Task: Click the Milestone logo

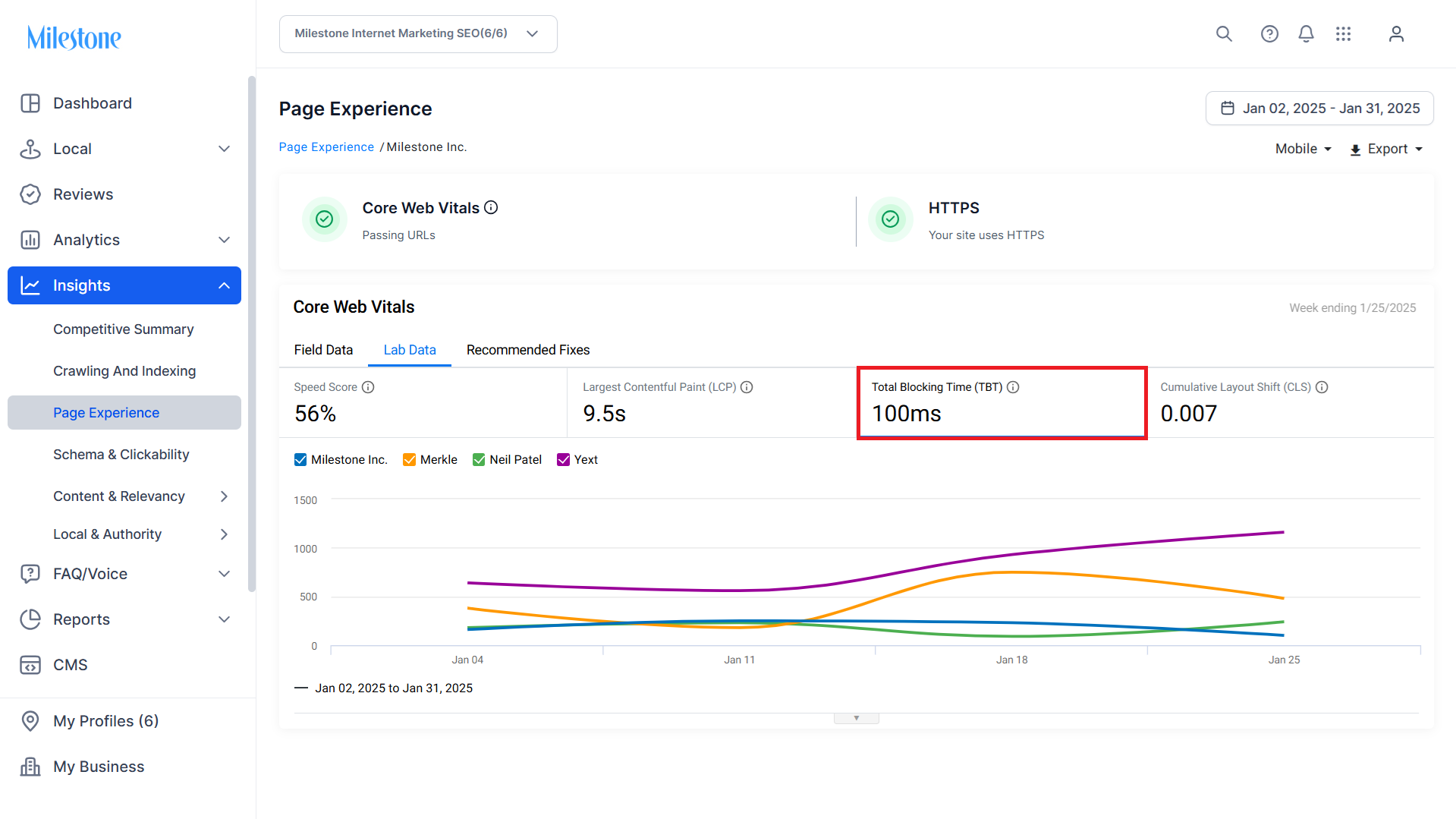Action: (74, 37)
